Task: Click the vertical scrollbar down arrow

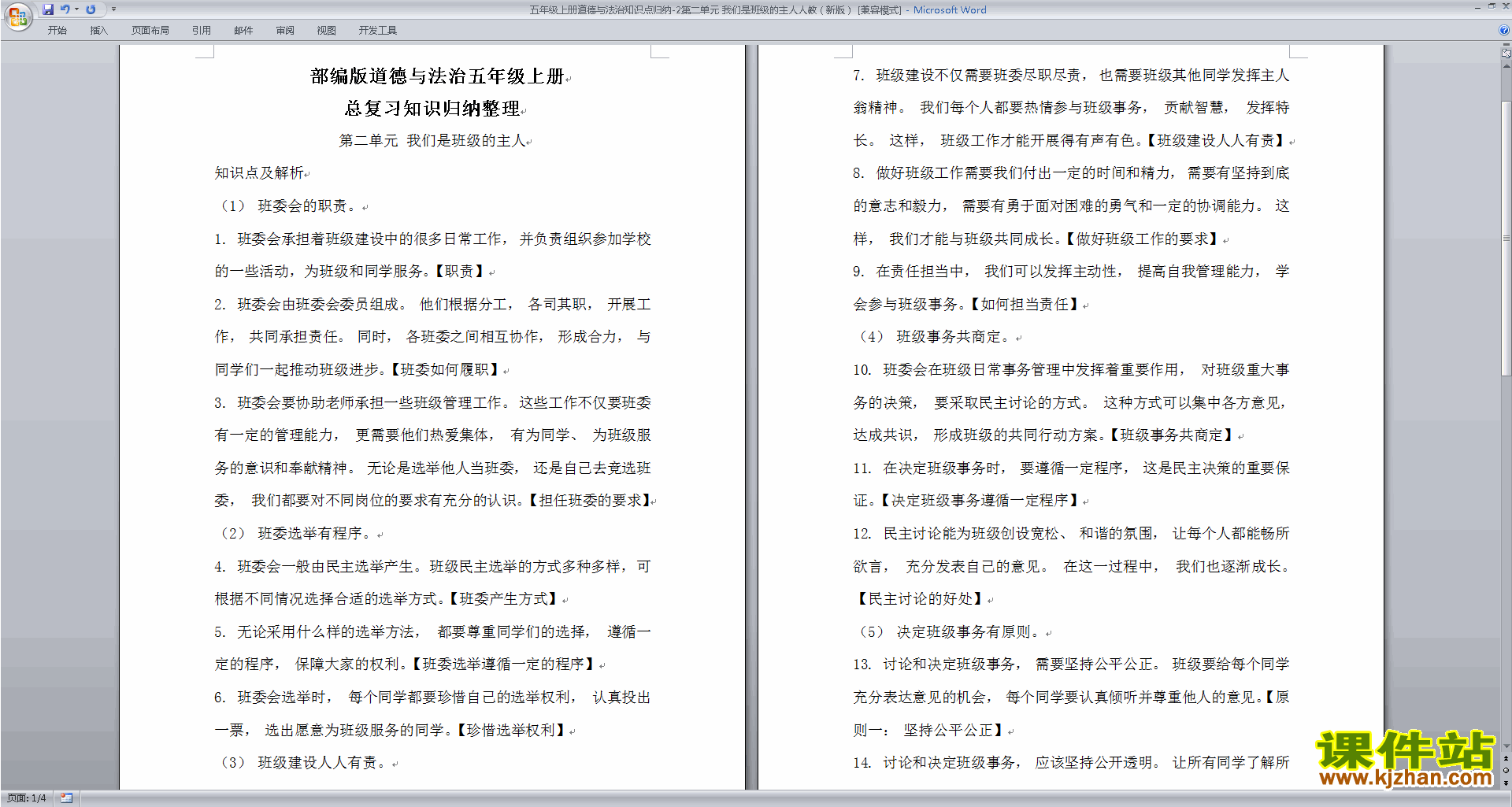Action: [1506, 746]
